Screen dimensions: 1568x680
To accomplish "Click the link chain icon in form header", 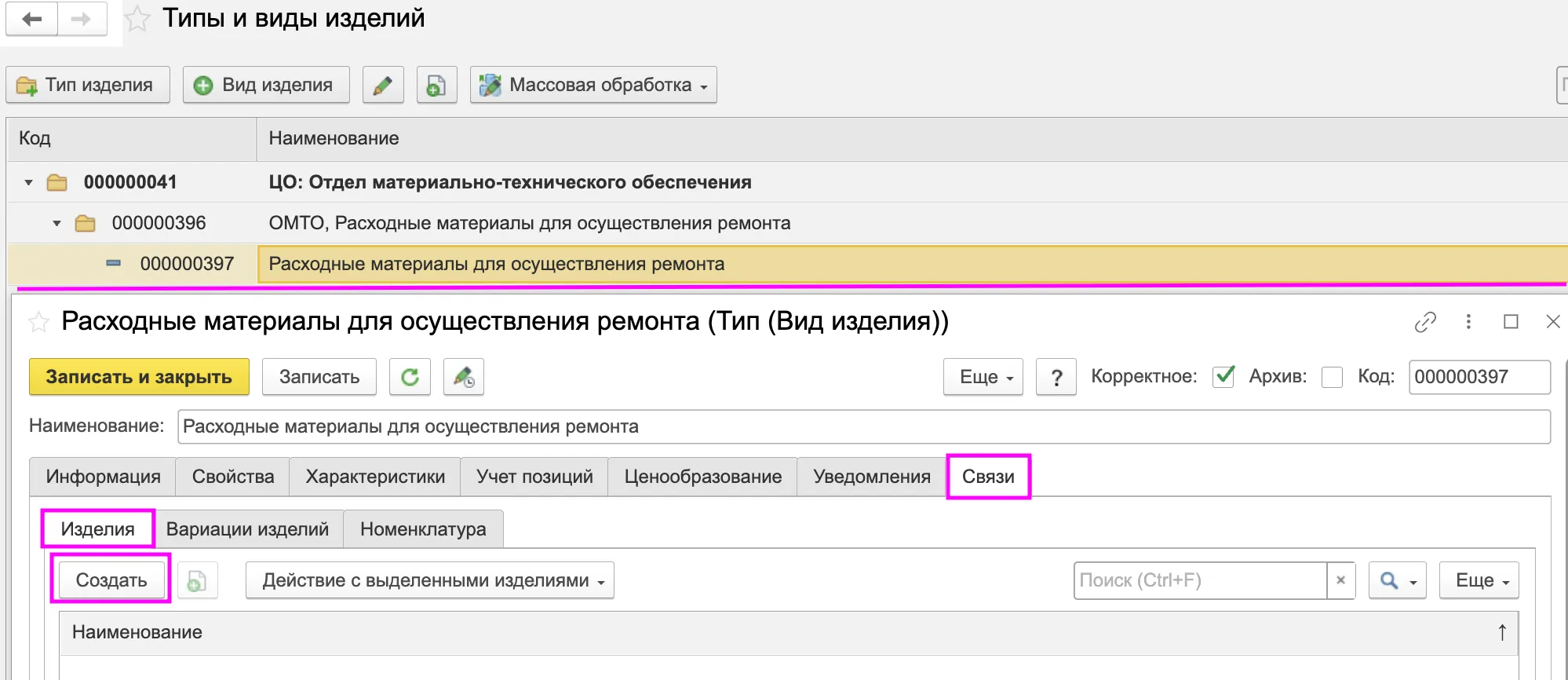I will click(x=1425, y=322).
